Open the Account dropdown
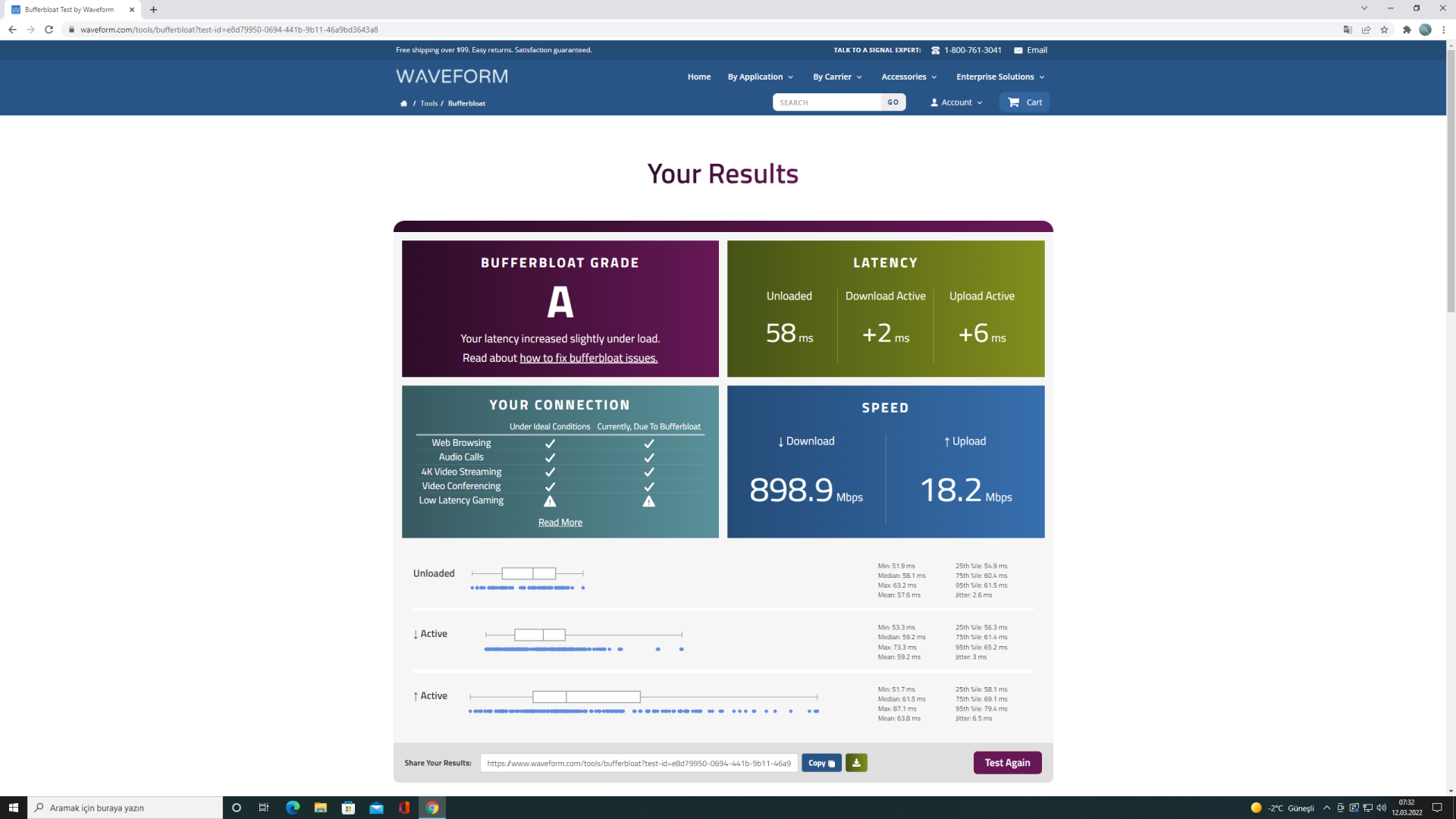Image resolution: width=1456 pixels, height=819 pixels. [956, 102]
